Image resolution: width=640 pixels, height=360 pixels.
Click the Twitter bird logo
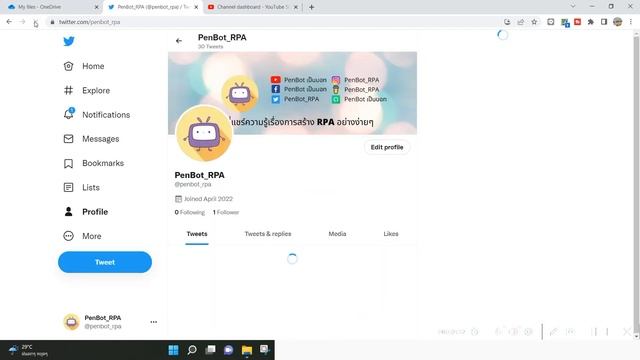point(69,41)
